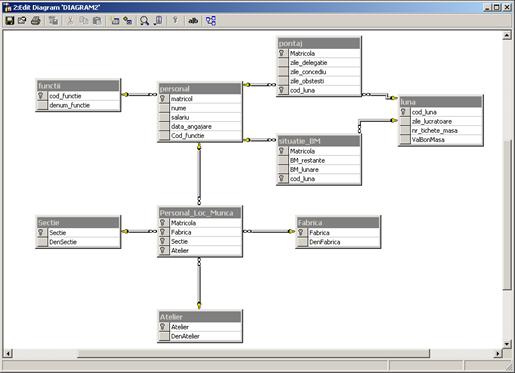Select the key icon beside cod_functie
This screenshot has height=373, width=515.
click(41, 96)
